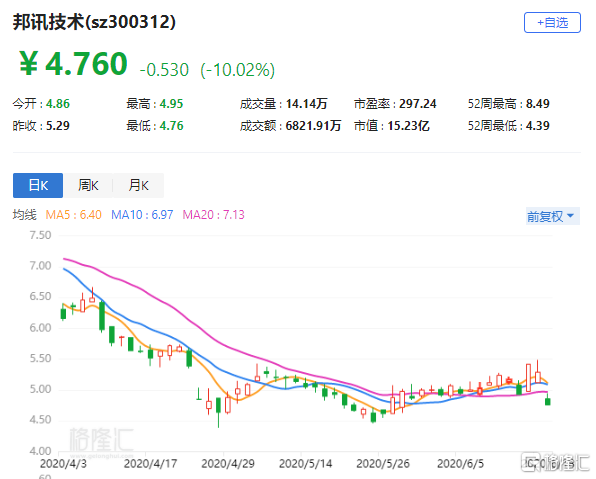Screen dimensions: 596x479
Task: Click the 6.00 price axis label
Action: [x=40, y=328]
